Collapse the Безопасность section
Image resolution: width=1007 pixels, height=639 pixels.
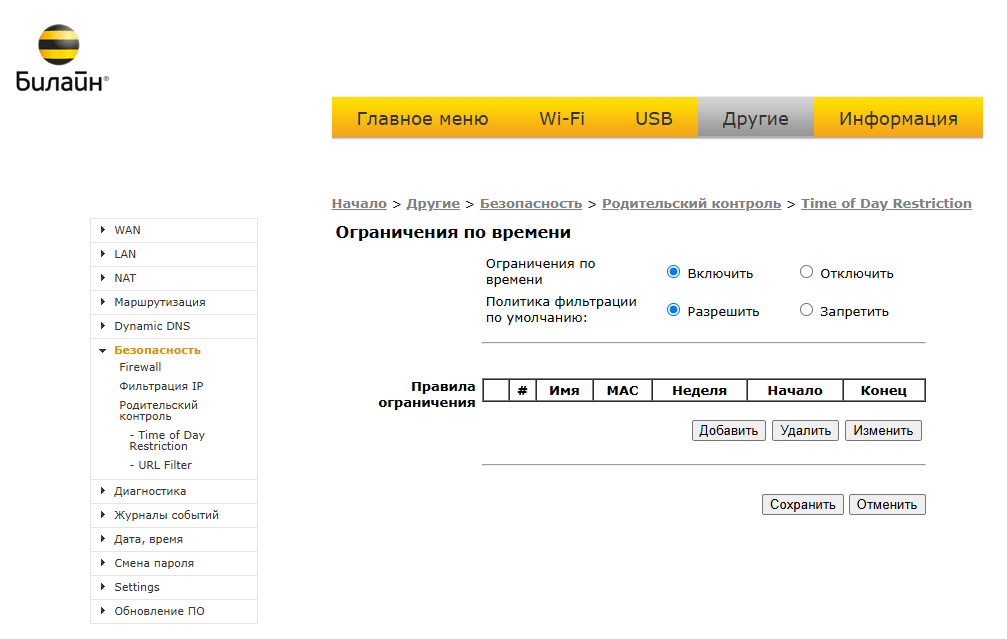[103, 350]
